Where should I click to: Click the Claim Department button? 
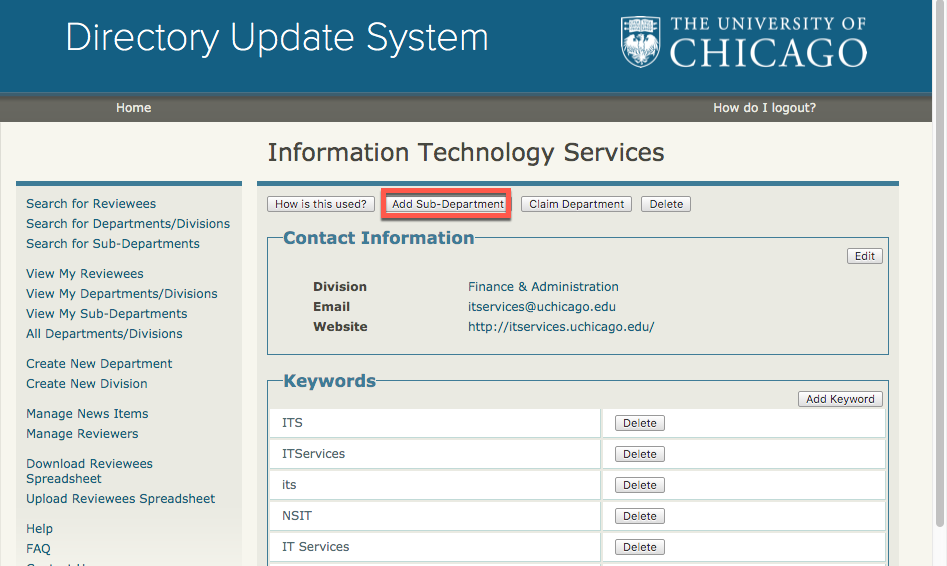pyautogui.click(x=576, y=204)
